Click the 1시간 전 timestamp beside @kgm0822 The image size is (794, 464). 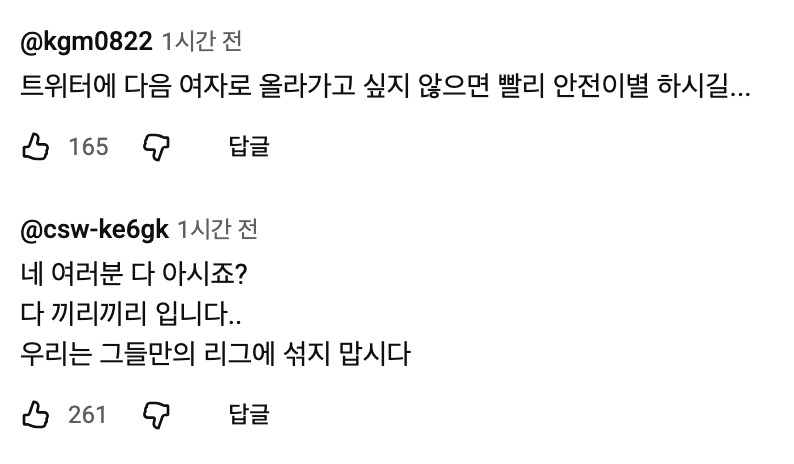(201, 41)
